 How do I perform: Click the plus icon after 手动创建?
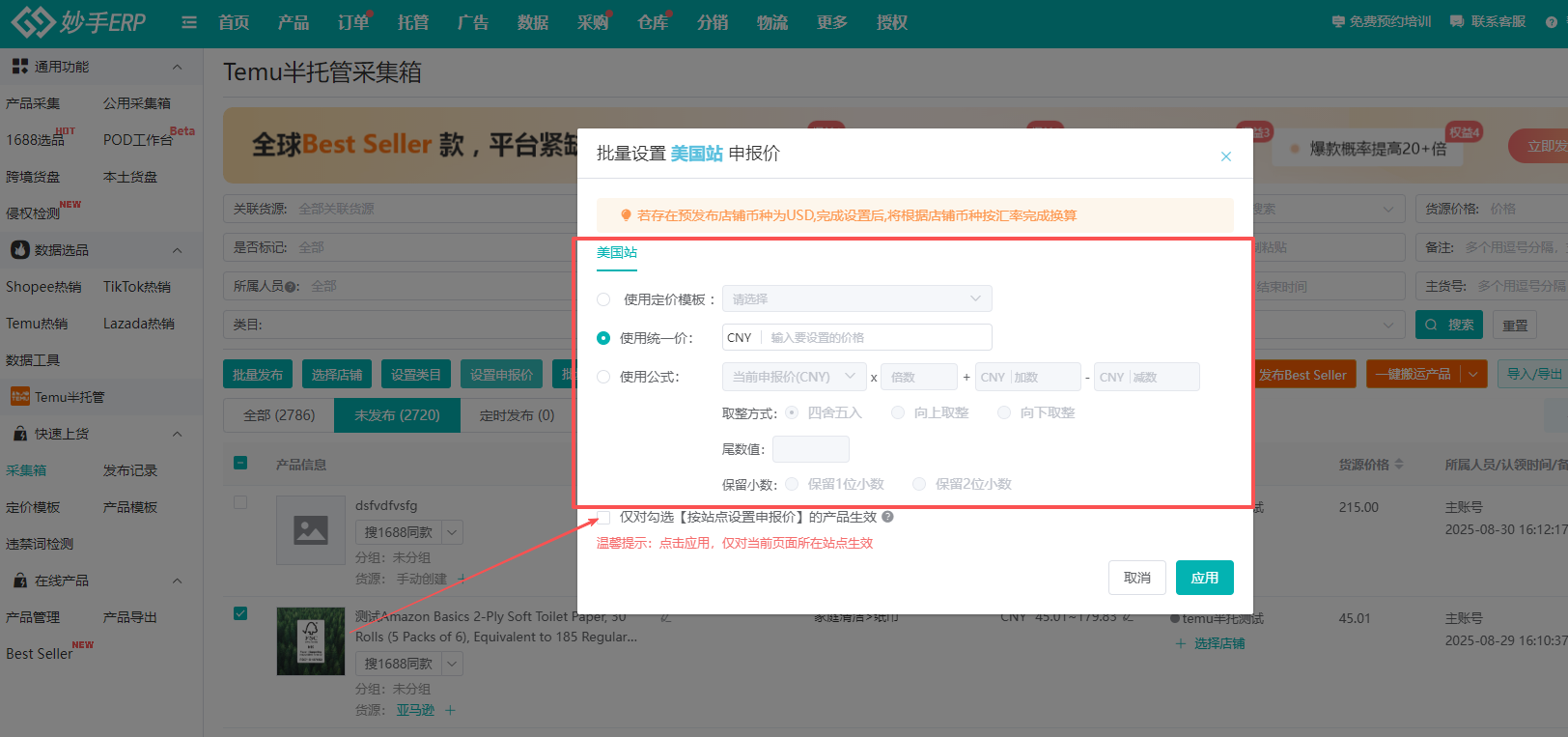462,579
